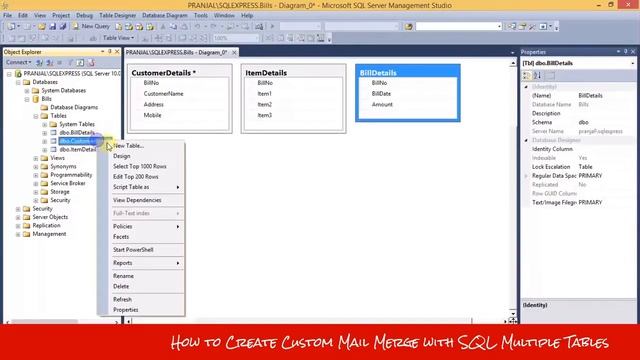Close the Diagram_0 document tab

click(234, 52)
